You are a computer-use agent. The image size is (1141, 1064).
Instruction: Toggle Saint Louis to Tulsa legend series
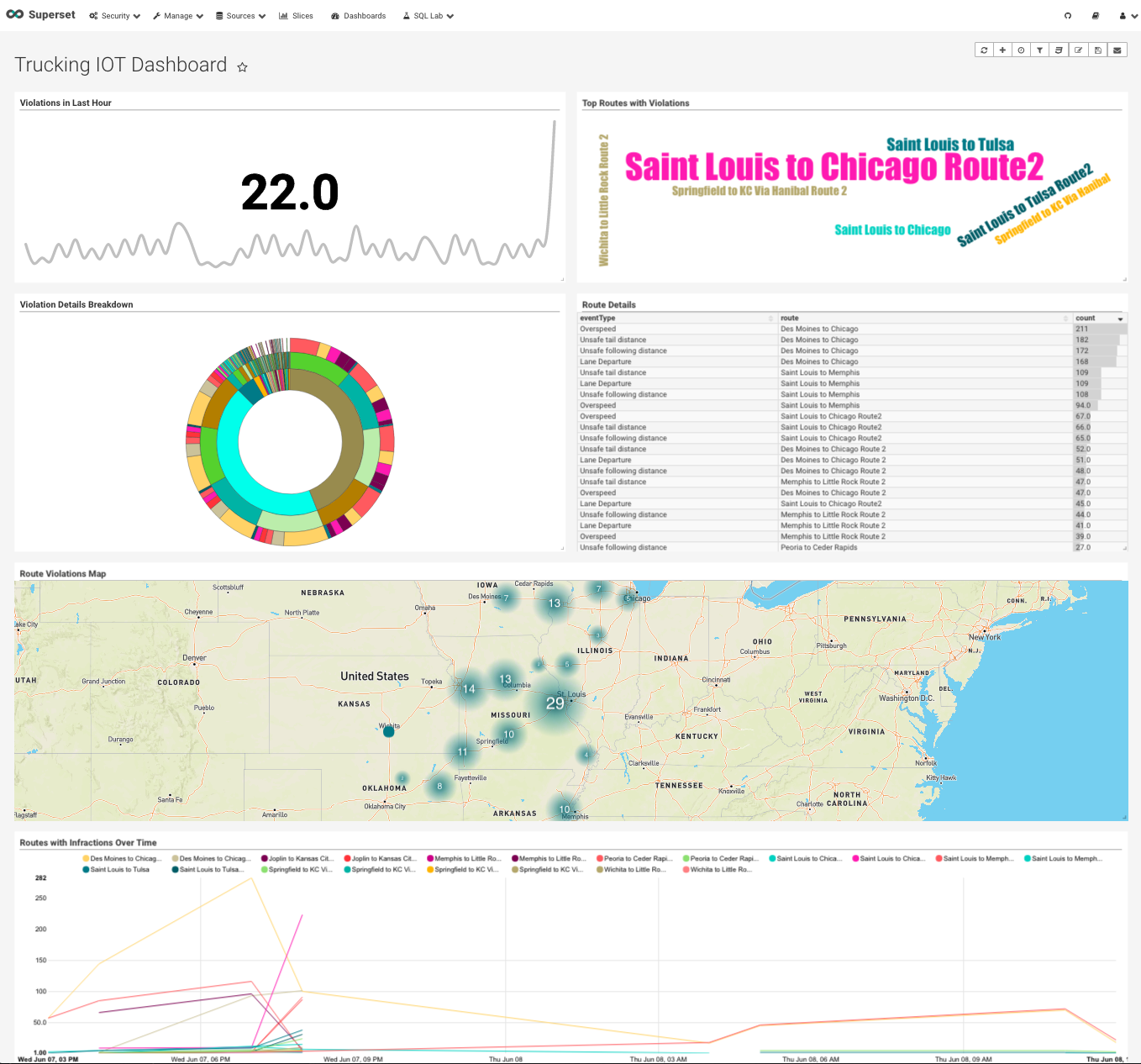118,870
